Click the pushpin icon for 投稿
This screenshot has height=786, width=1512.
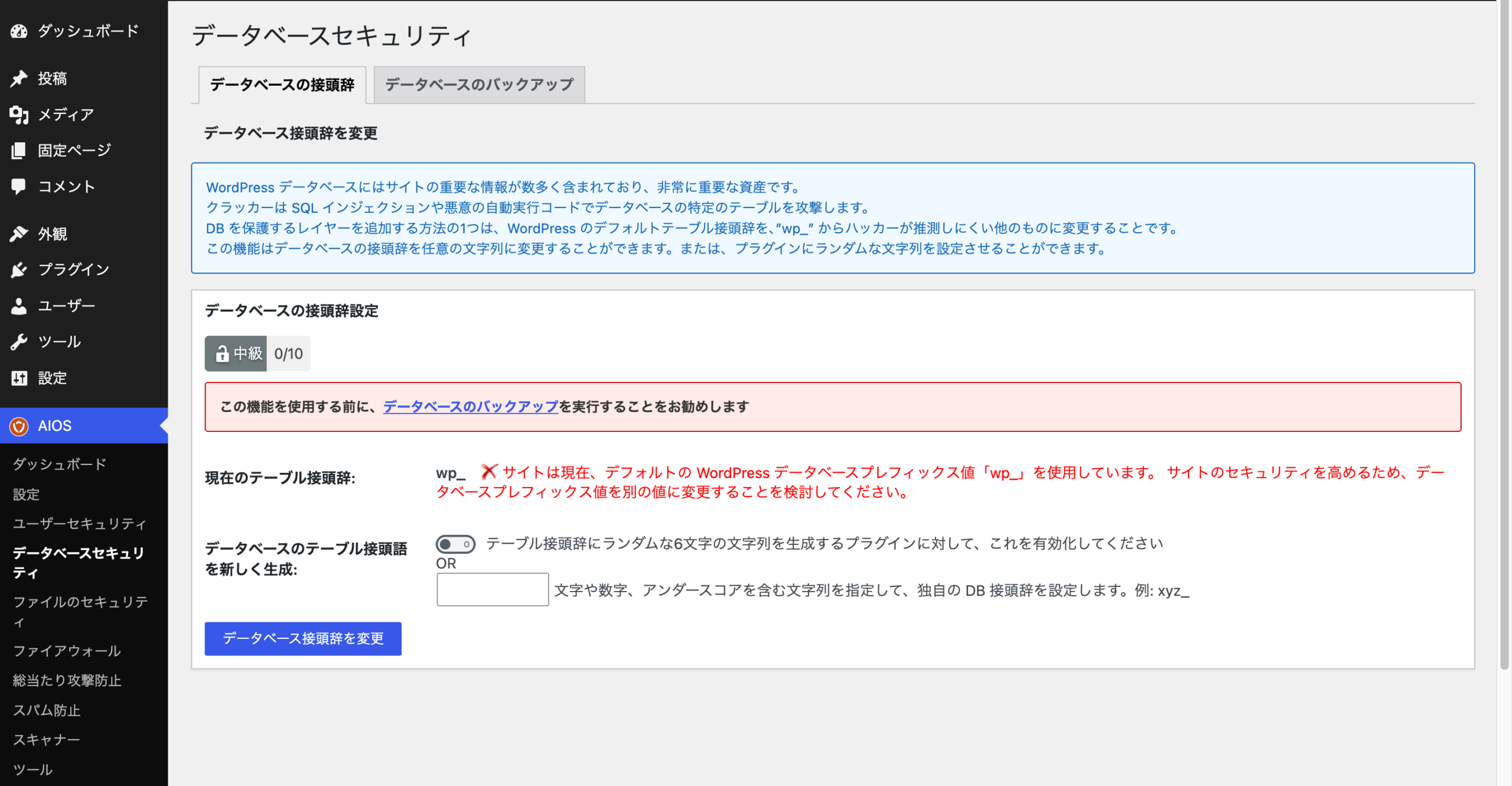[19, 78]
